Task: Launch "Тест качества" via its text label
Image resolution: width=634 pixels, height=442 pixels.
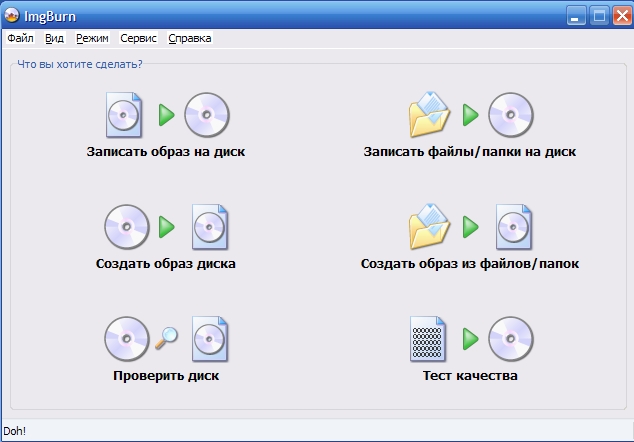Action: (470, 376)
